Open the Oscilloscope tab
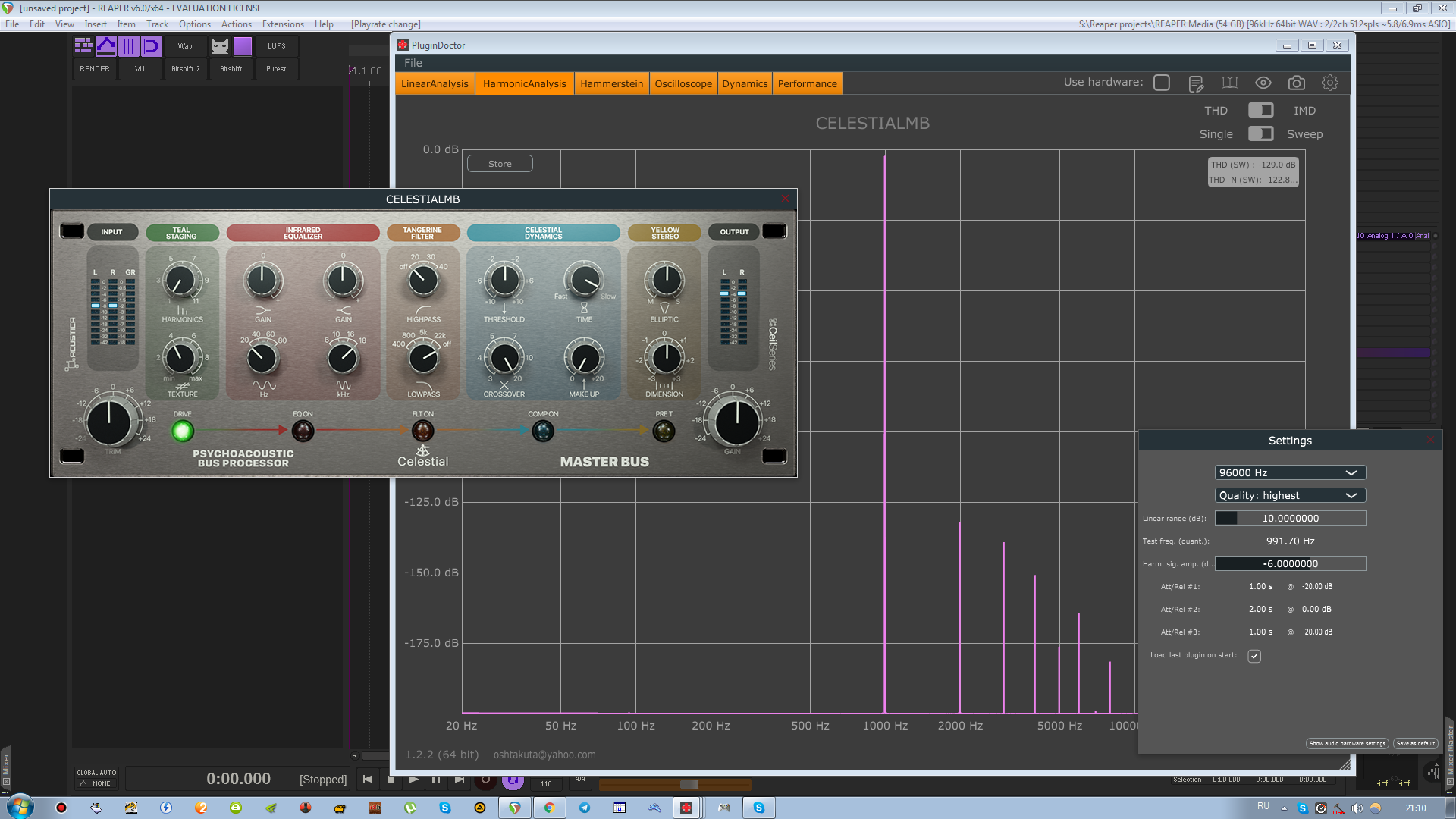Image resolution: width=1456 pixels, height=819 pixels. pos(683,83)
